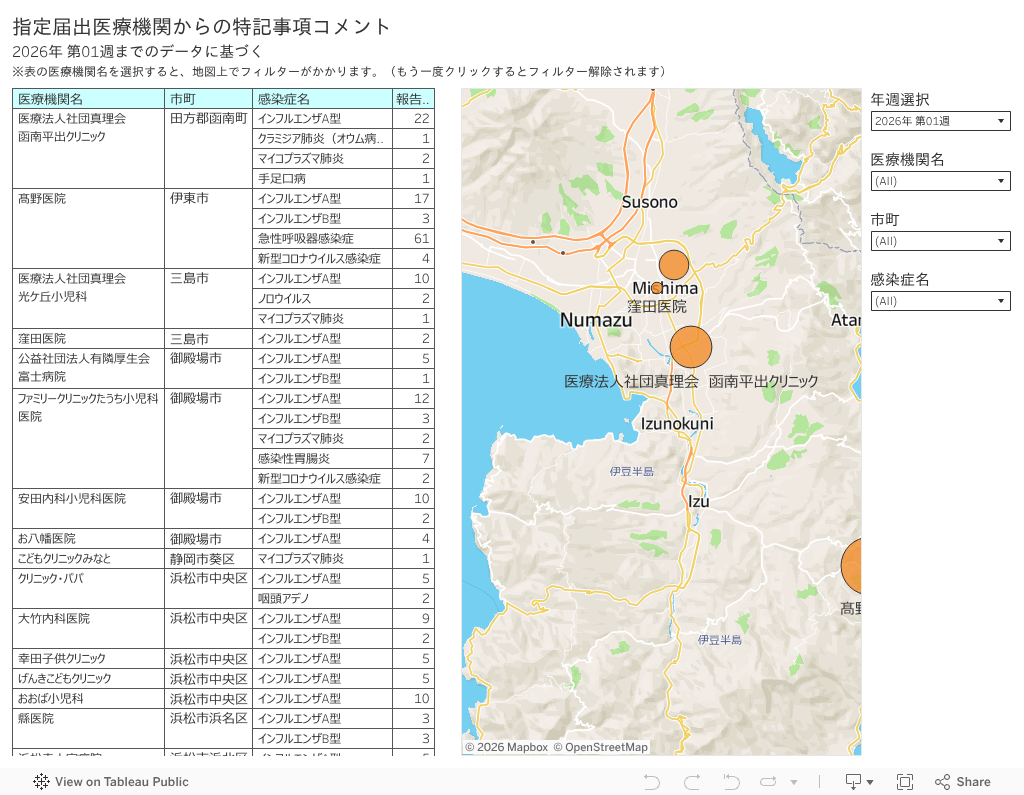This screenshot has height=795, width=1024.
Task: Click the Refresh data icon
Action: (x=769, y=782)
